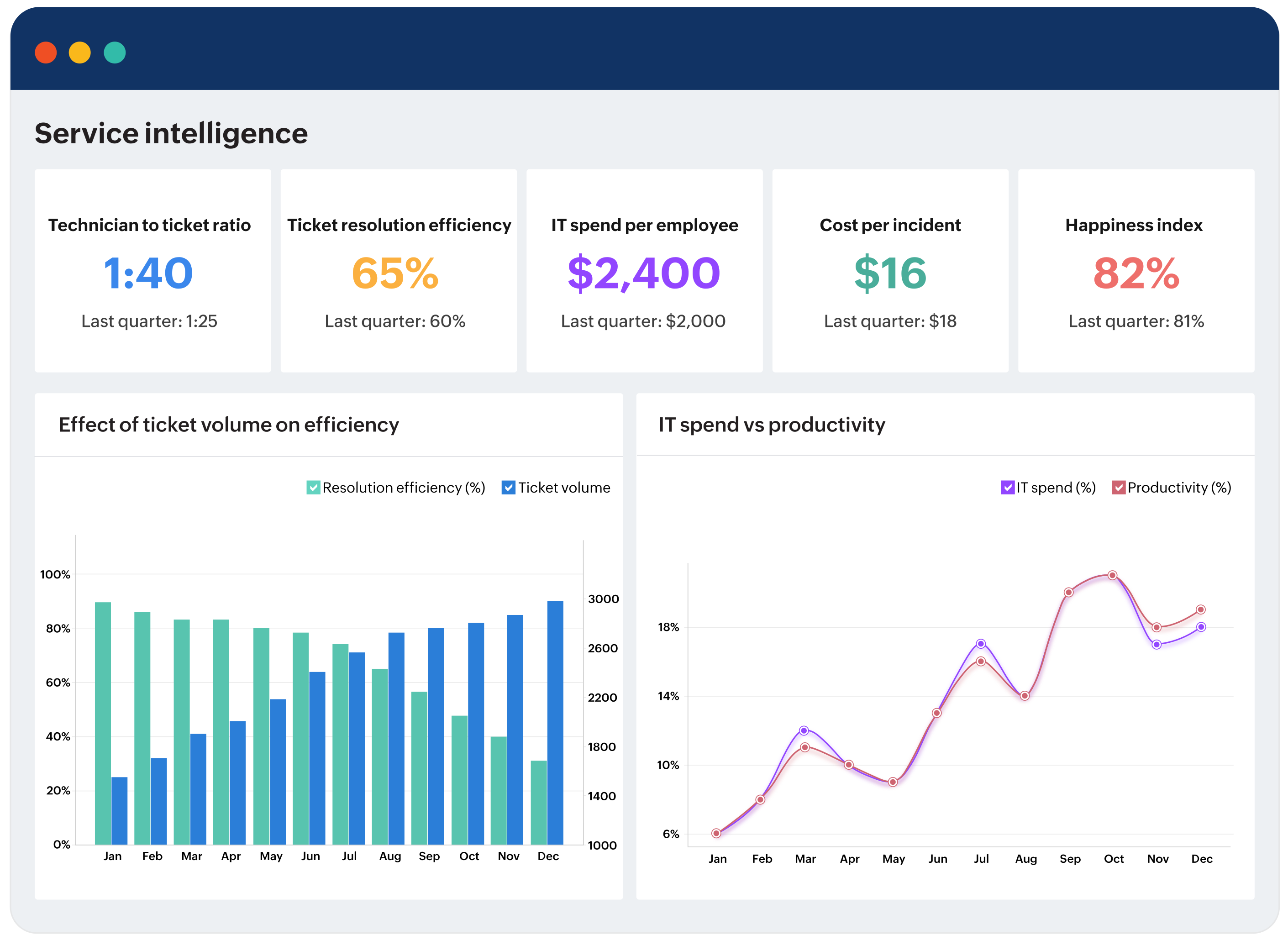Click the Jul ticket volume blue bar

coord(357,748)
